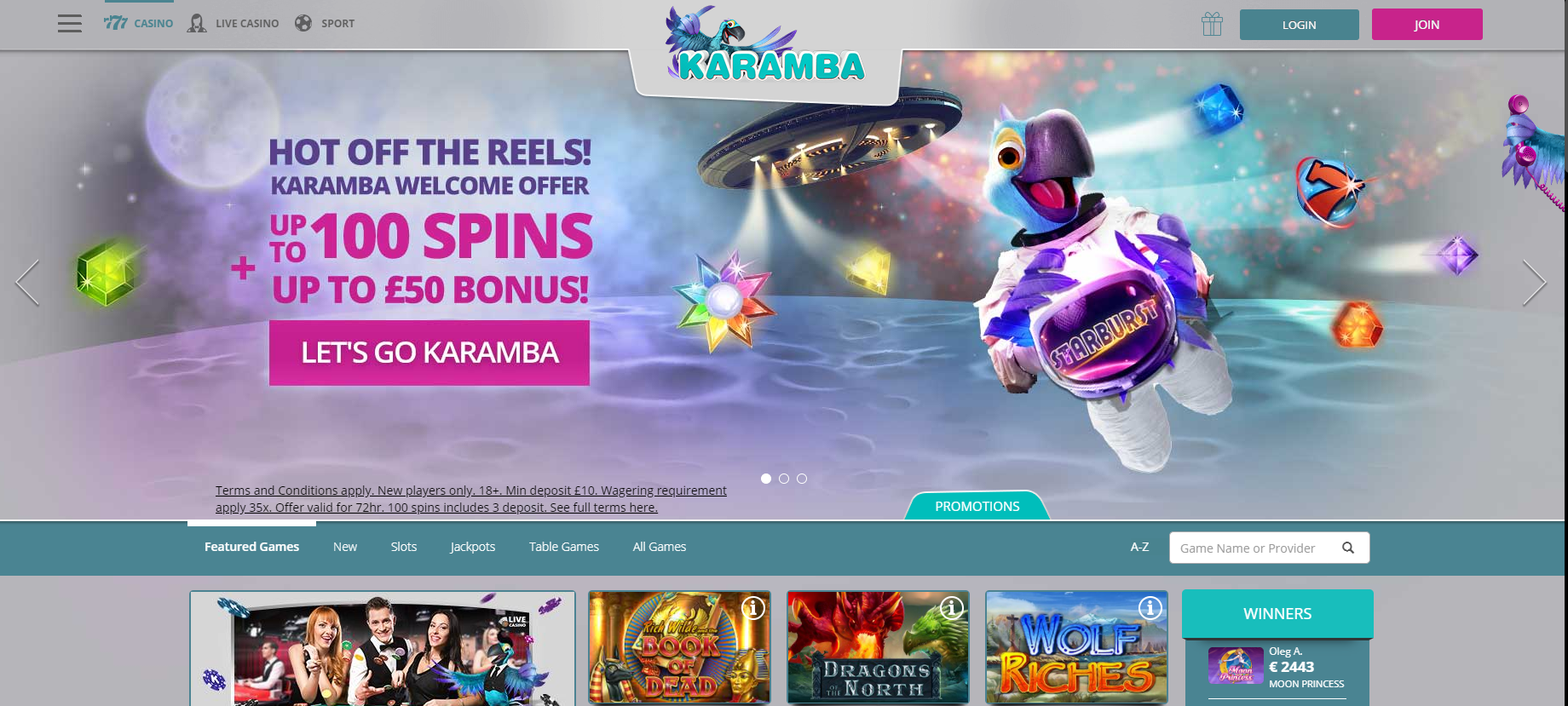Viewport: 1568px width, 706px height.
Task: Select the first carousel dot
Action: [x=766, y=479]
